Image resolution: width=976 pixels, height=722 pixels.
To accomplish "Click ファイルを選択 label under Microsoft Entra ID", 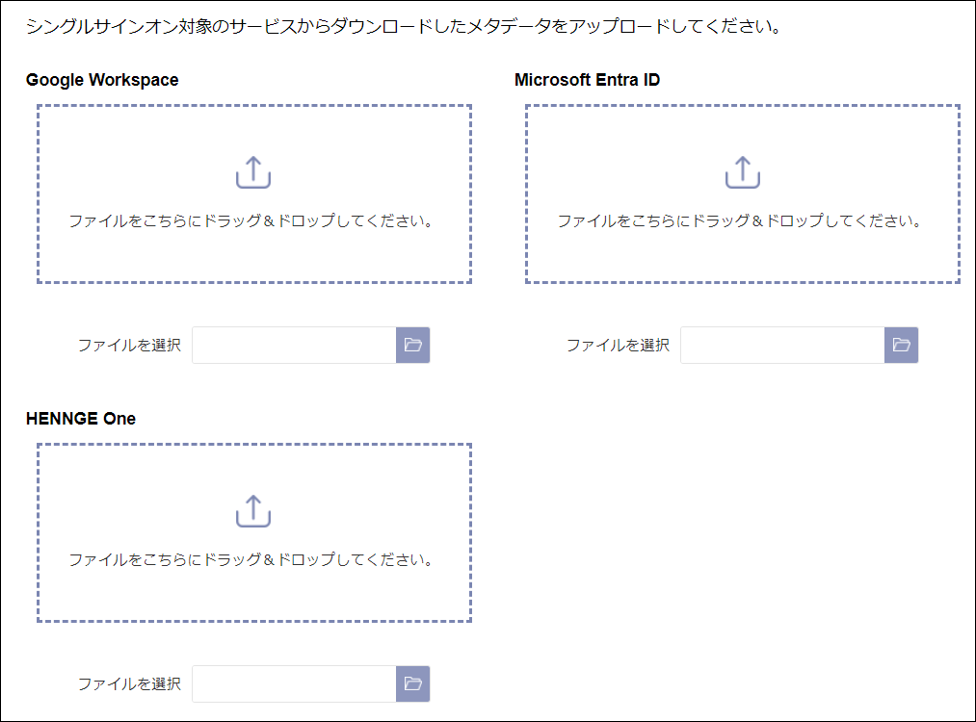I will (x=618, y=345).
